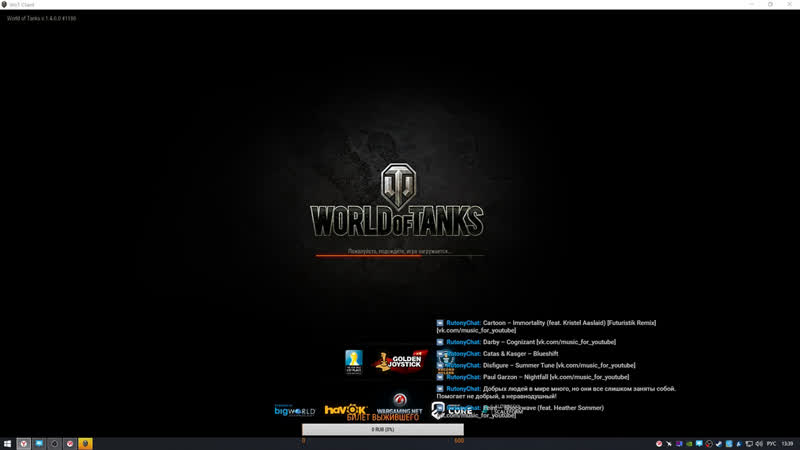The height and width of the screenshot is (450, 800).
Task: Switch the РУС input language indicator
Action: click(x=771, y=444)
